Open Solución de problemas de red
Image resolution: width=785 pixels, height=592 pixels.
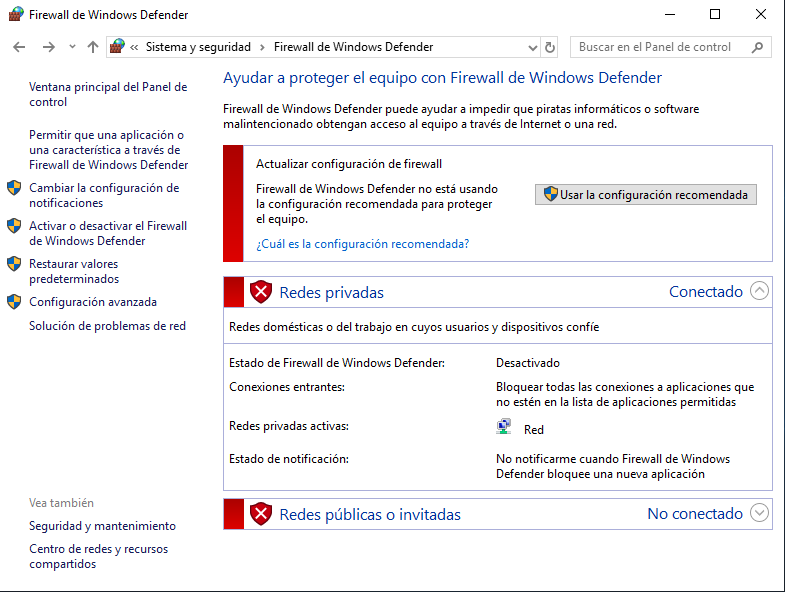(x=108, y=326)
